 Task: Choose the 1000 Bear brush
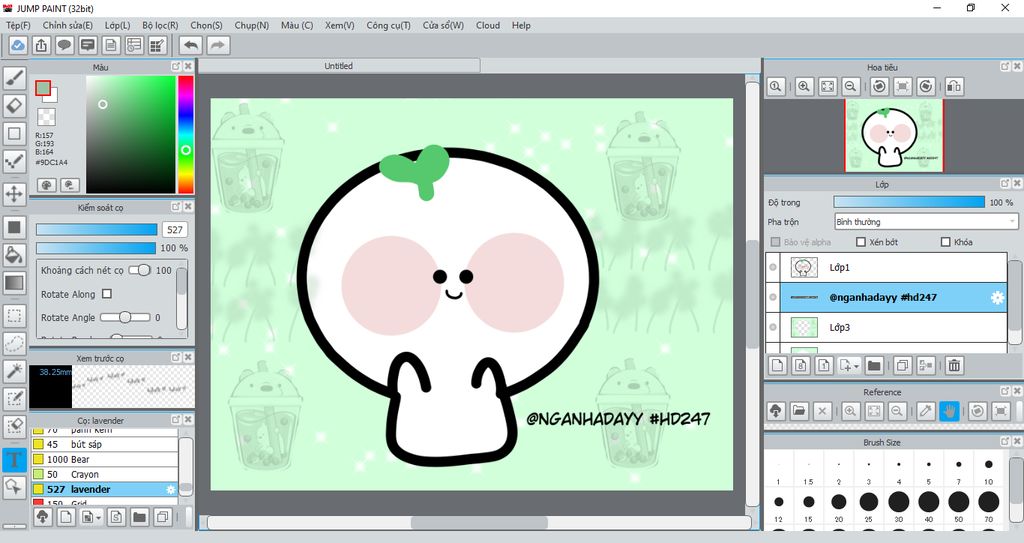tap(104, 459)
